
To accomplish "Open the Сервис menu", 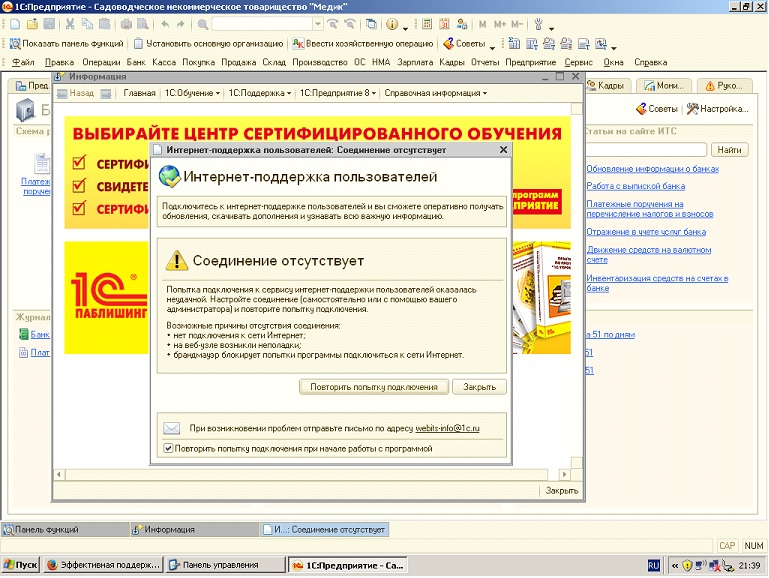I will coord(578,62).
